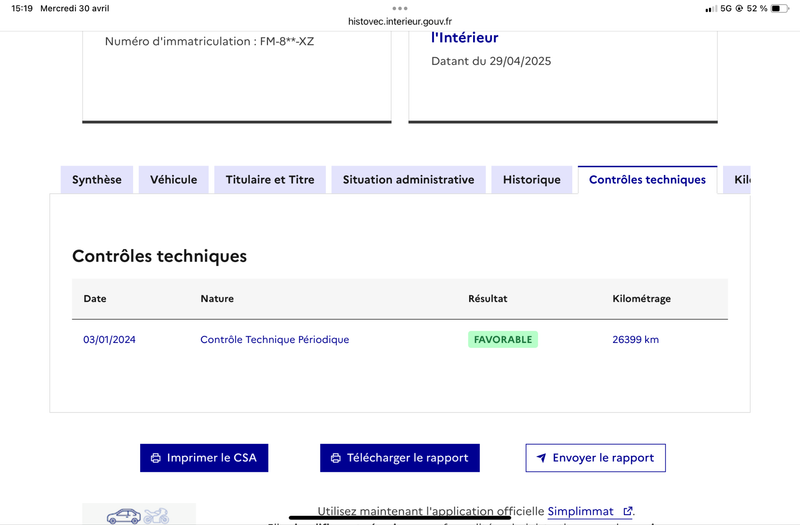Click the Kilométrage column header

641,299
